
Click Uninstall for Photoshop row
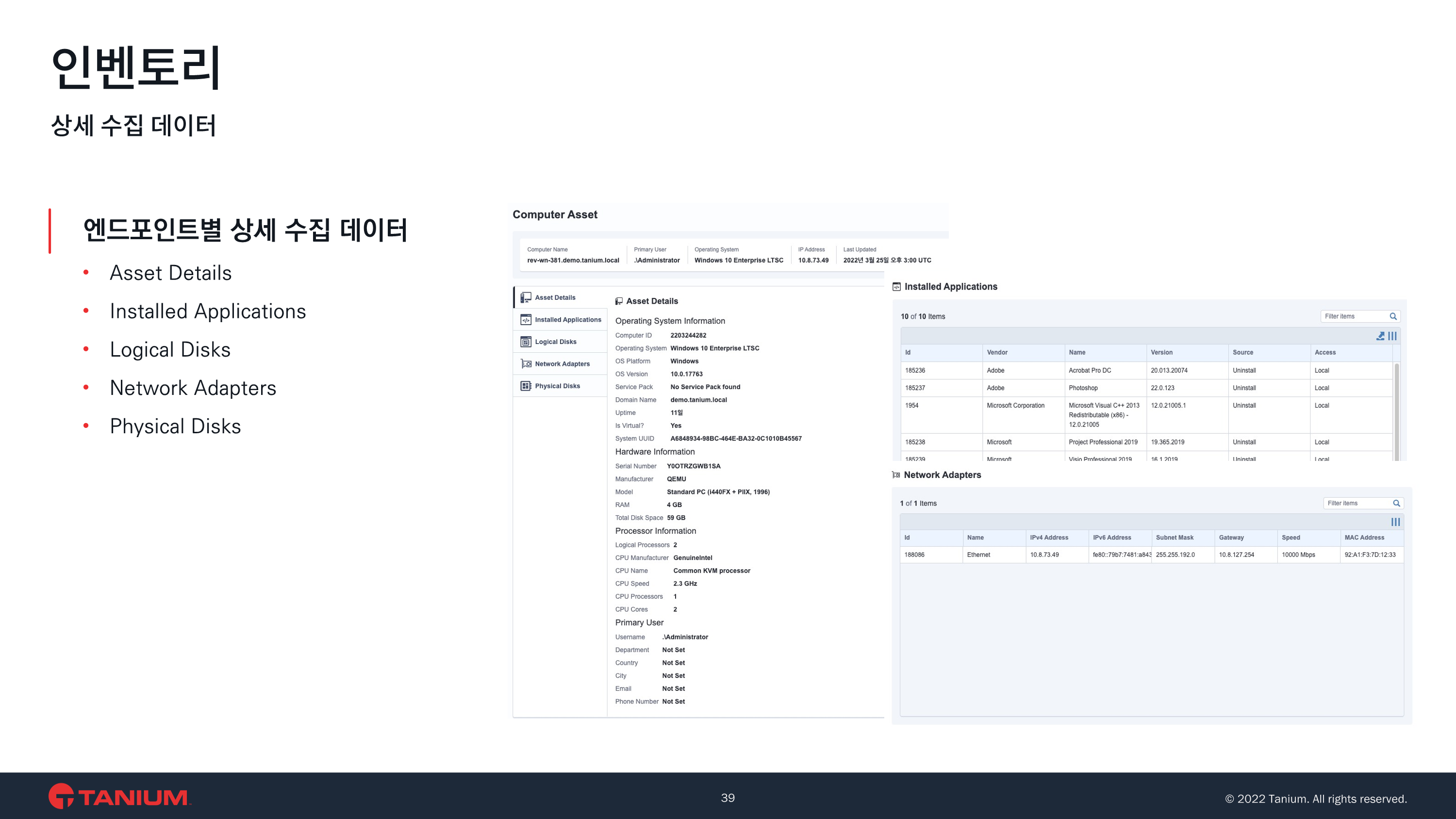point(1244,388)
